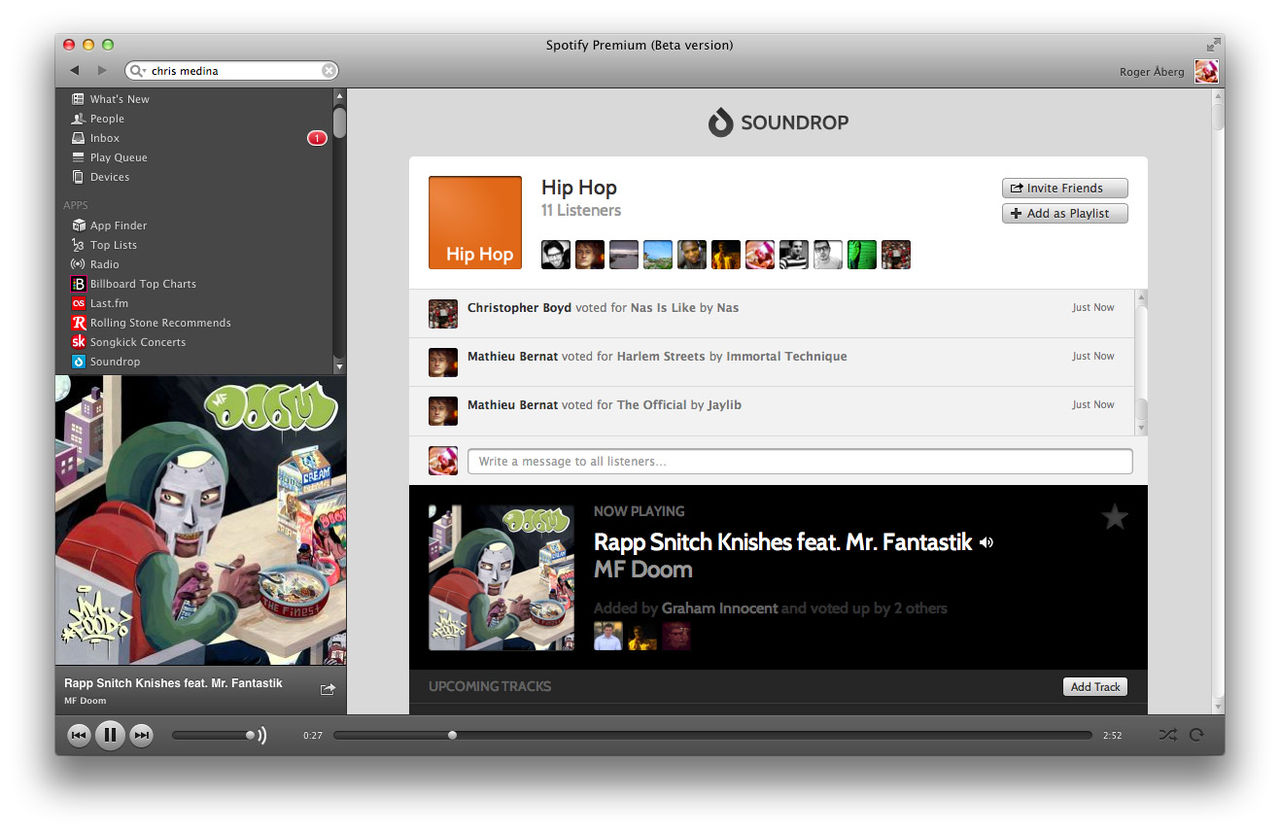Open Songkick Concerts in the sidebar

coord(137,342)
